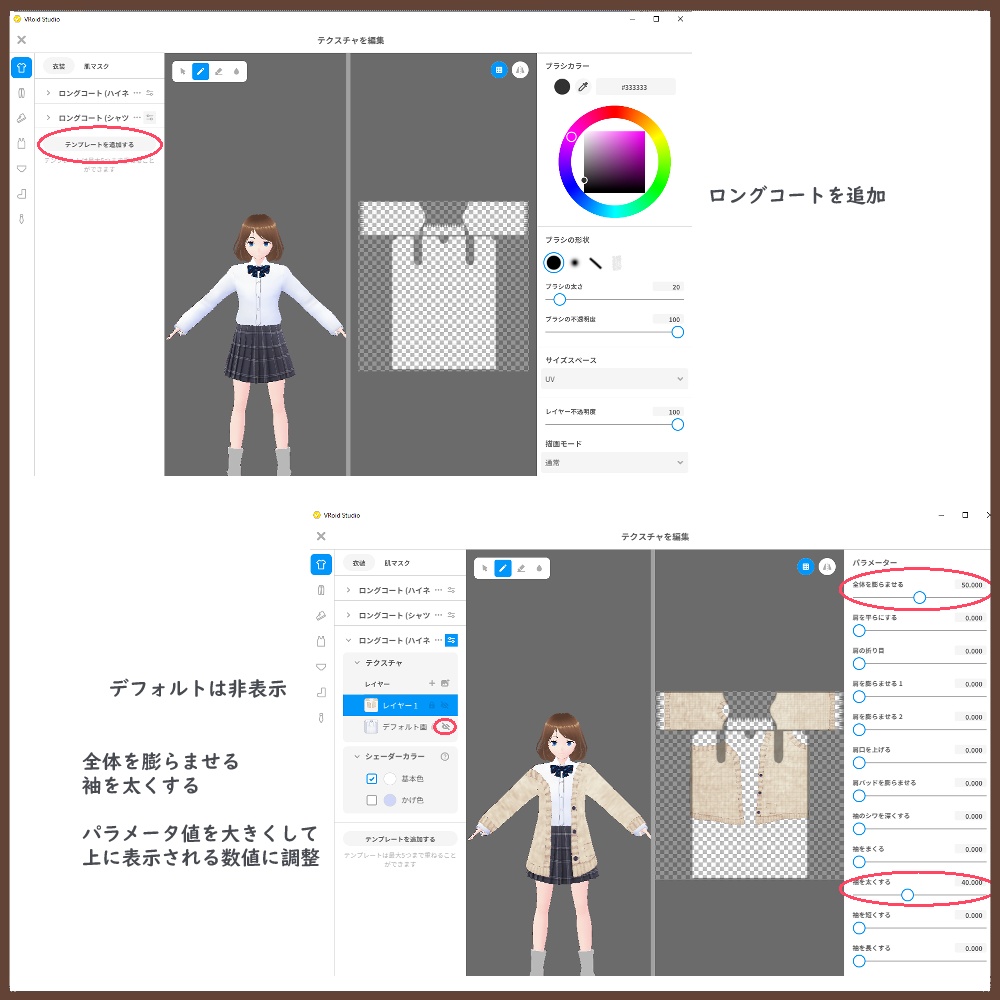Show the hidden デフォルト画 layer visibility
The image size is (1000, 1000).
[x=443, y=726]
